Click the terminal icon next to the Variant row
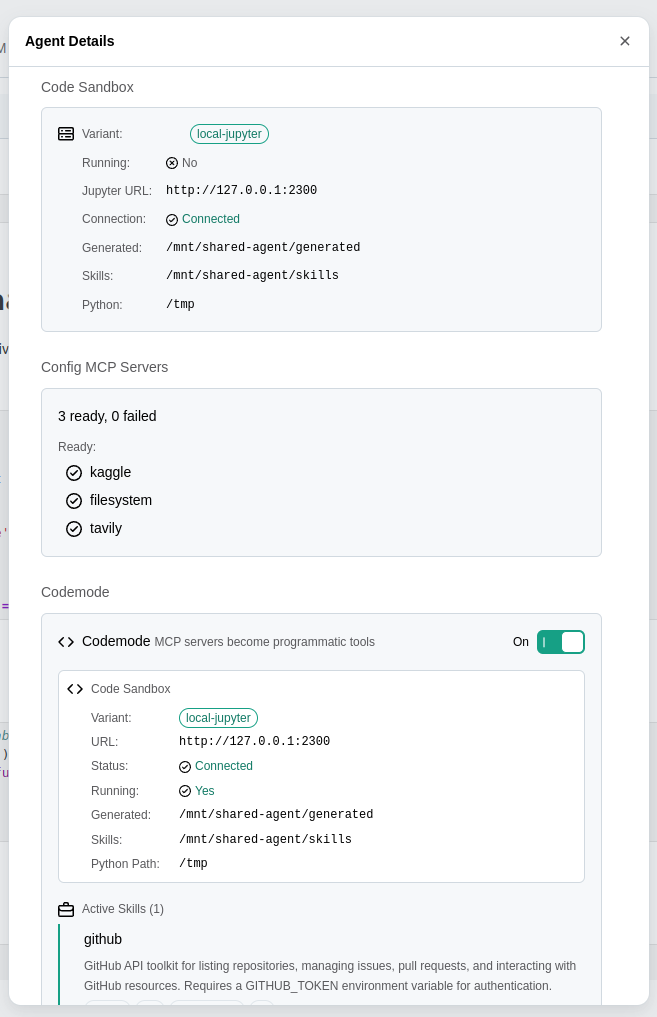This screenshot has width=657, height=1017. [64, 133]
